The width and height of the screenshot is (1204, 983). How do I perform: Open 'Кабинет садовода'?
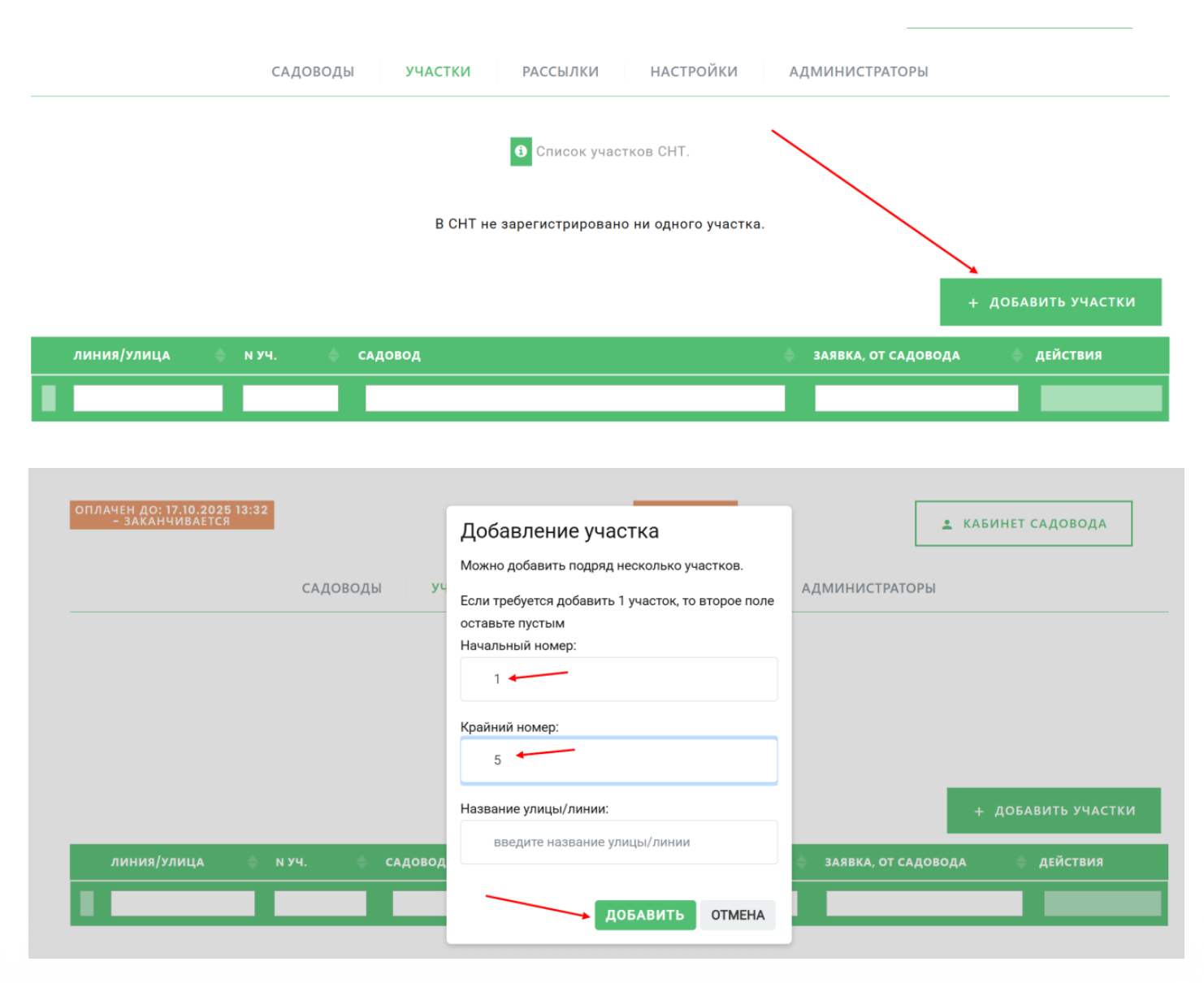tap(1024, 524)
